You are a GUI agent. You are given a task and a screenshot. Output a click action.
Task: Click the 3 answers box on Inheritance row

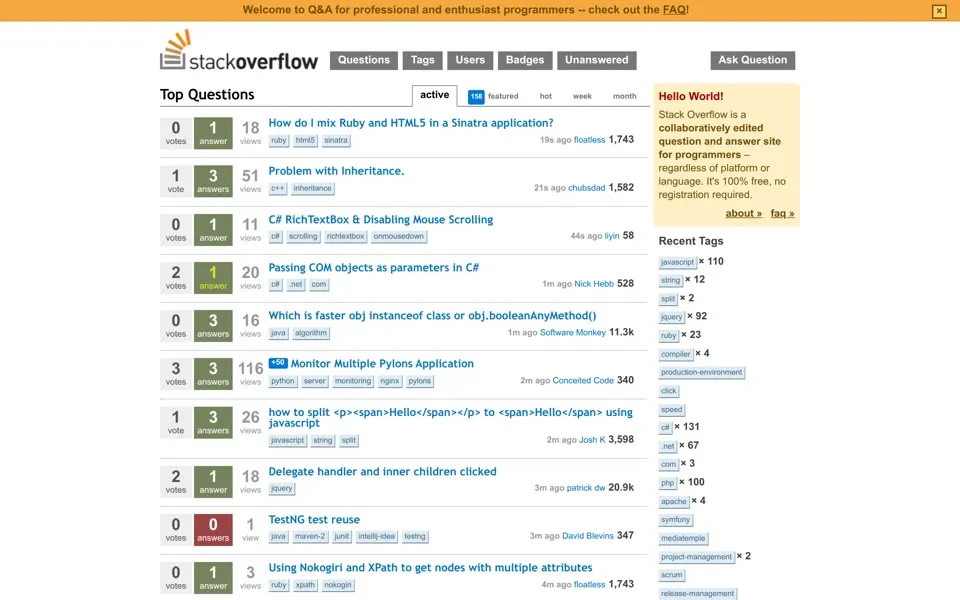(x=213, y=181)
